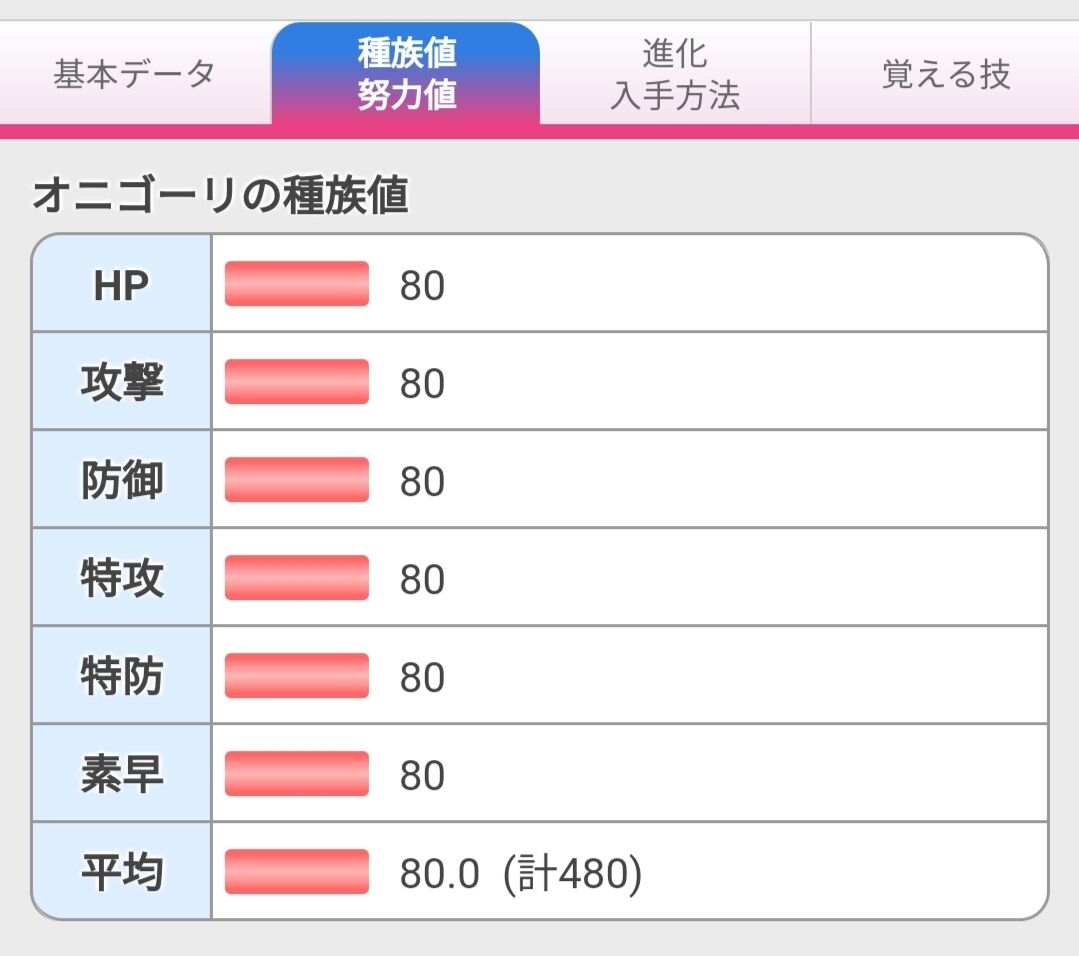Click the オニゴーリの種族値 heading
The height and width of the screenshot is (956, 1079).
click(220, 195)
